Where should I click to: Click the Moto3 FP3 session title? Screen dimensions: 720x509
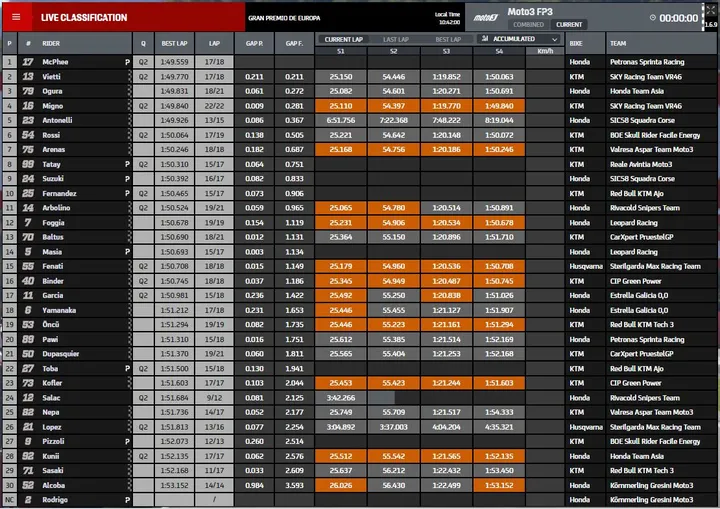[530, 12]
